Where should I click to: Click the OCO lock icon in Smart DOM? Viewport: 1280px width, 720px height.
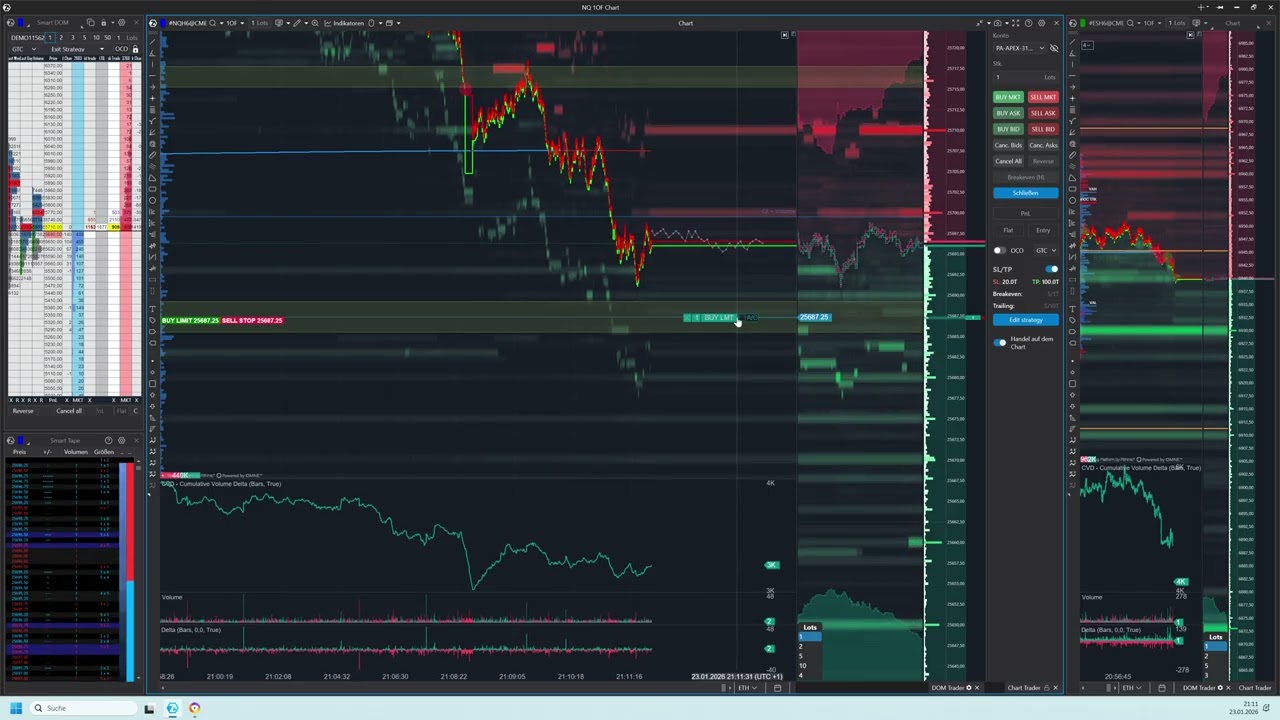tap(135, 49)
